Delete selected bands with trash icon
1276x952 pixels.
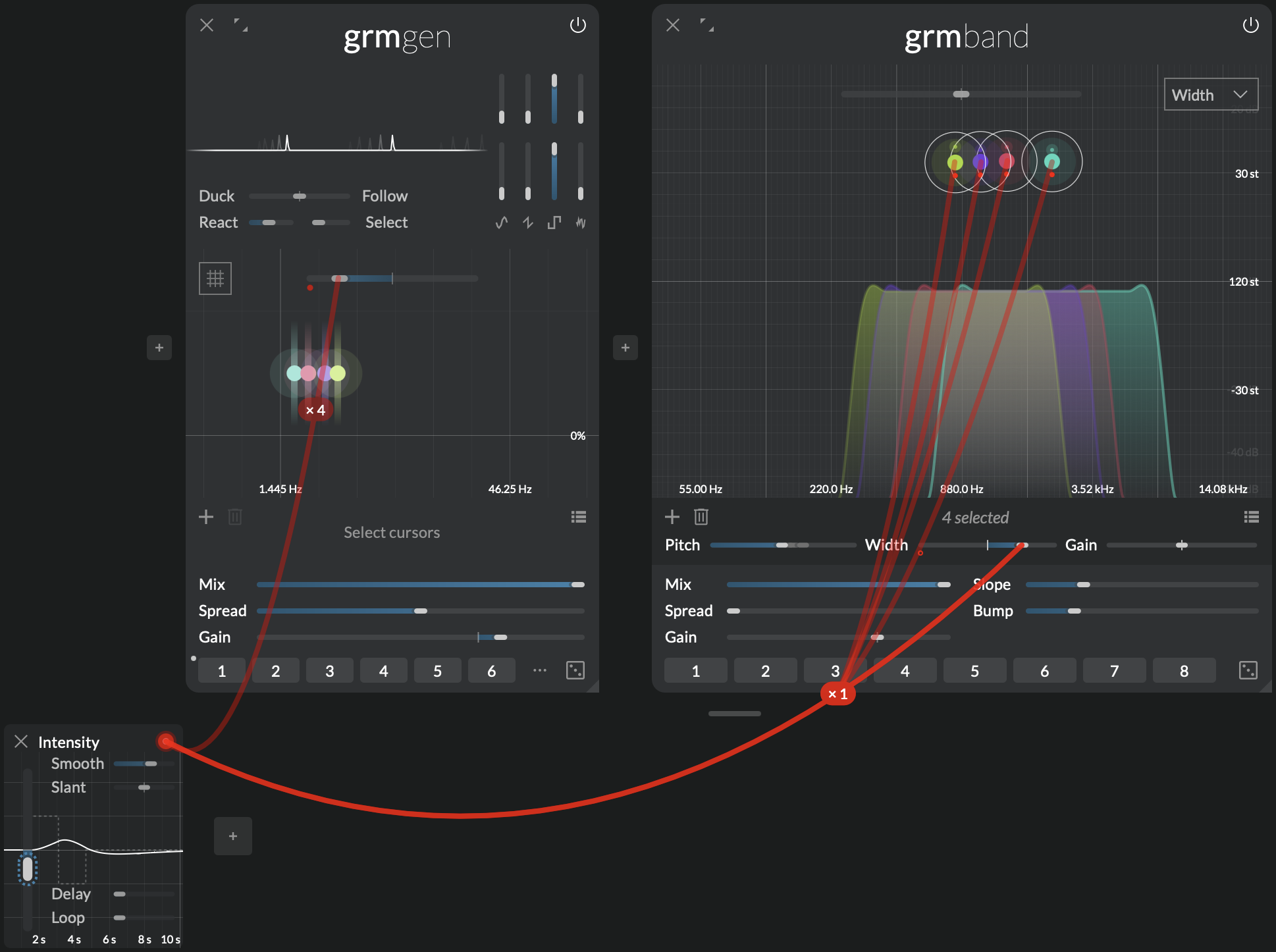pyautogui.click(x=701, y=517)
